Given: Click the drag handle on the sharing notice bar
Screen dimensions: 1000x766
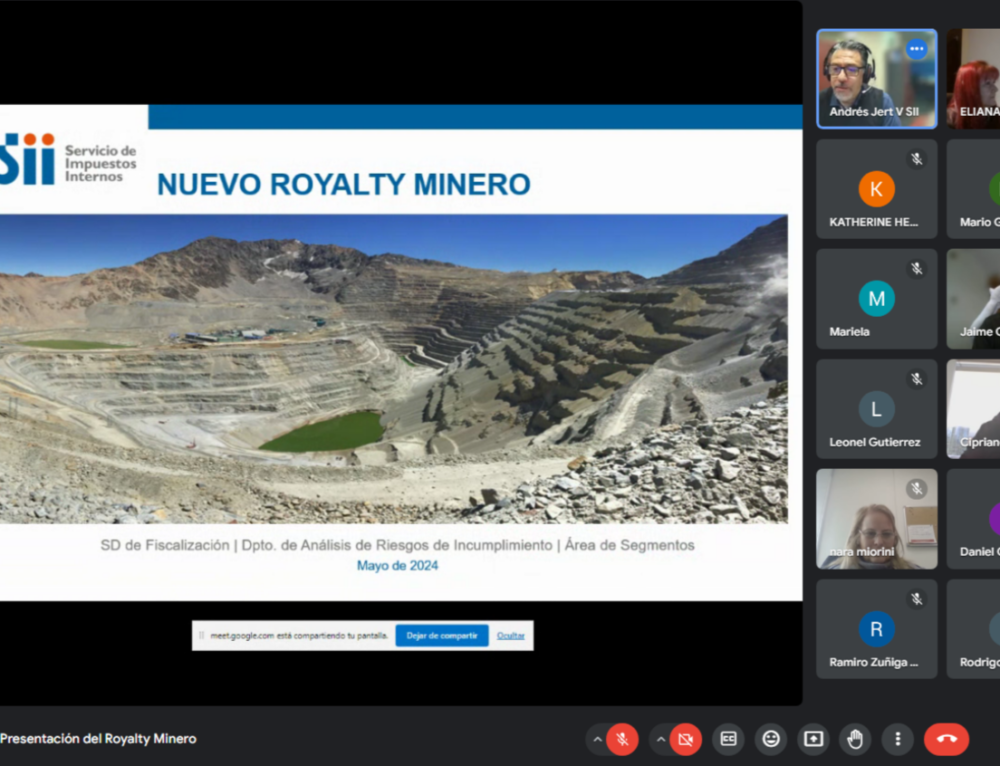Looking at the screenshot, I should pyautogui.click(x=202, y=635).
